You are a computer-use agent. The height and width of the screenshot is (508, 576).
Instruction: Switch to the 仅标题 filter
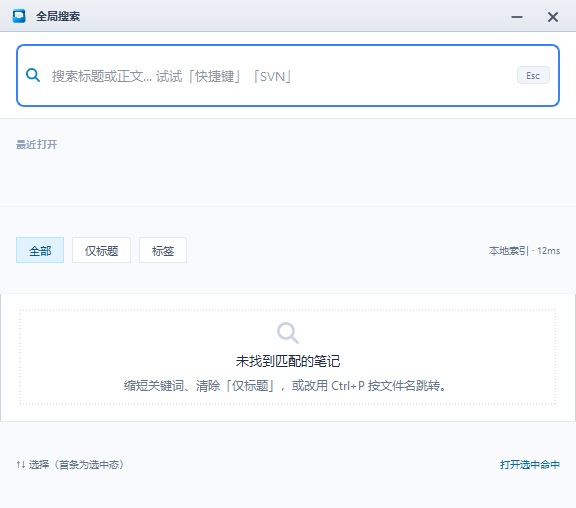coord(101,250)
